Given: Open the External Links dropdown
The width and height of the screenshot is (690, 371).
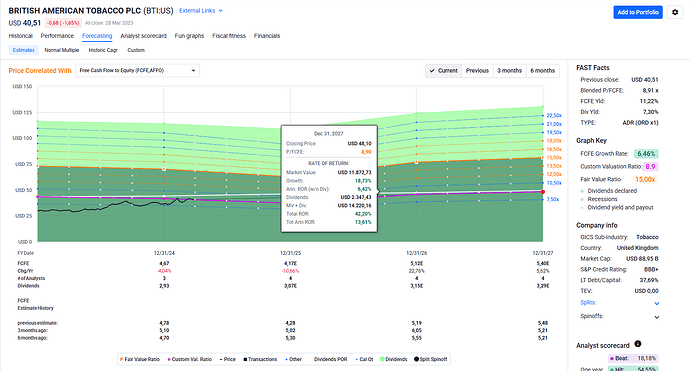Looking at the screenshot, I should point(201,11).
